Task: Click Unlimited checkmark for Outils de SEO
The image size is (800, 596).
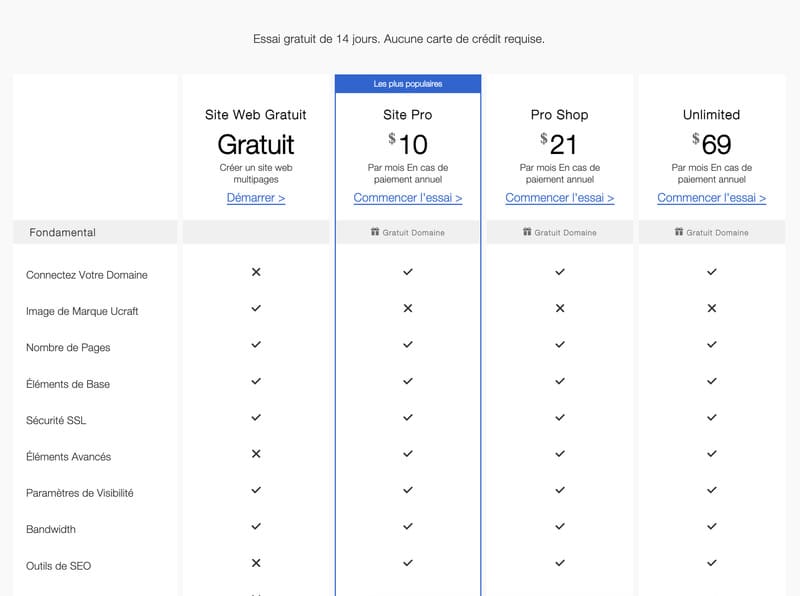Action: tap(711, 565)
